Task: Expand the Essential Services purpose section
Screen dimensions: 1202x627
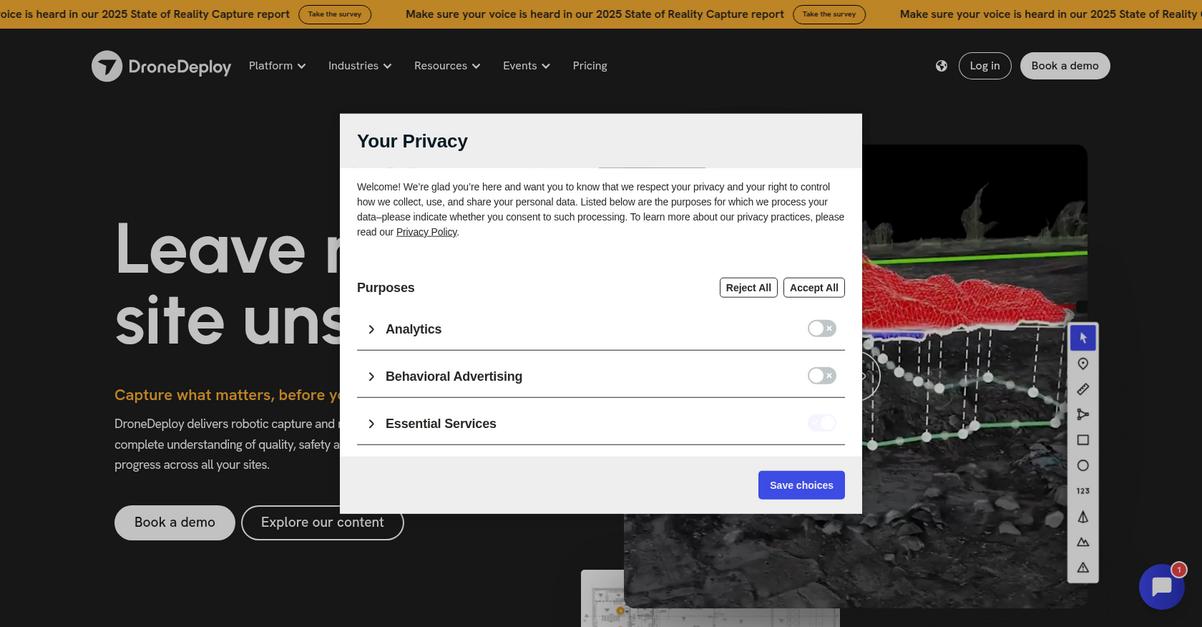Action: tap(371, 424)
